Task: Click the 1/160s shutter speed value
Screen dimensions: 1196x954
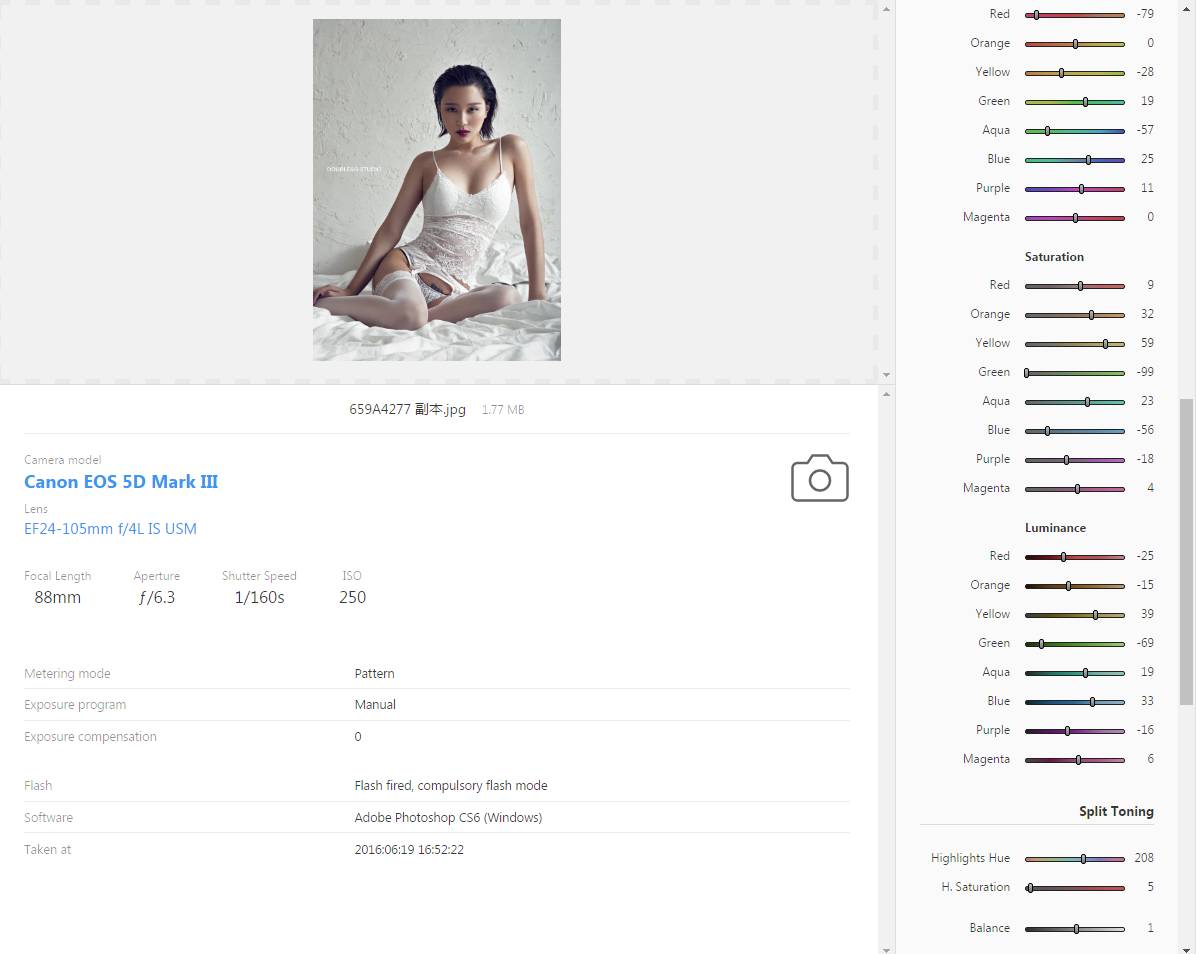Action: click(x=259, y=597)
